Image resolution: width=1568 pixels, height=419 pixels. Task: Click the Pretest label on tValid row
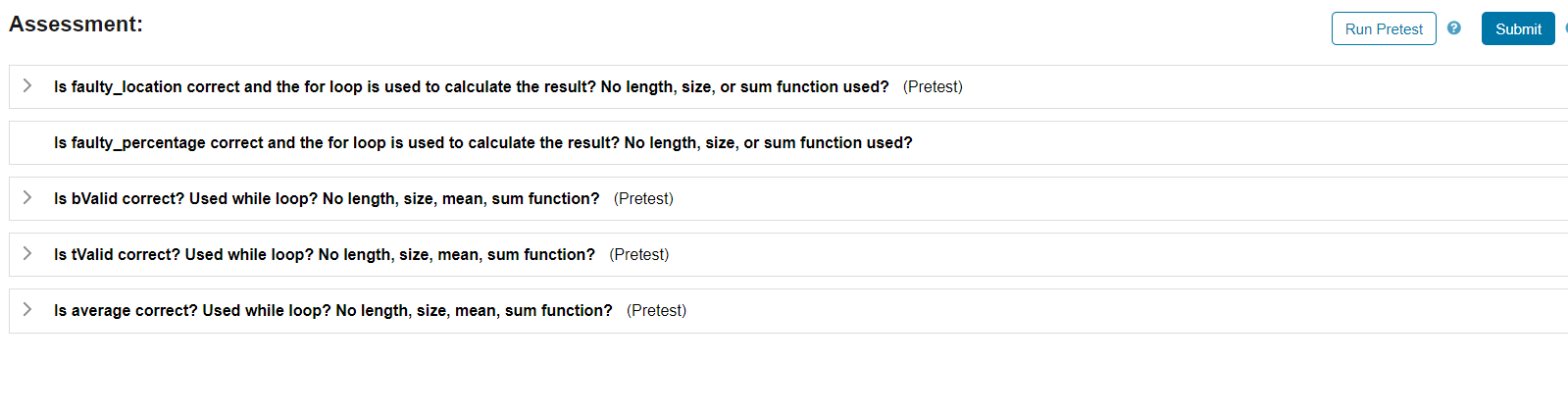coord(639,255)
